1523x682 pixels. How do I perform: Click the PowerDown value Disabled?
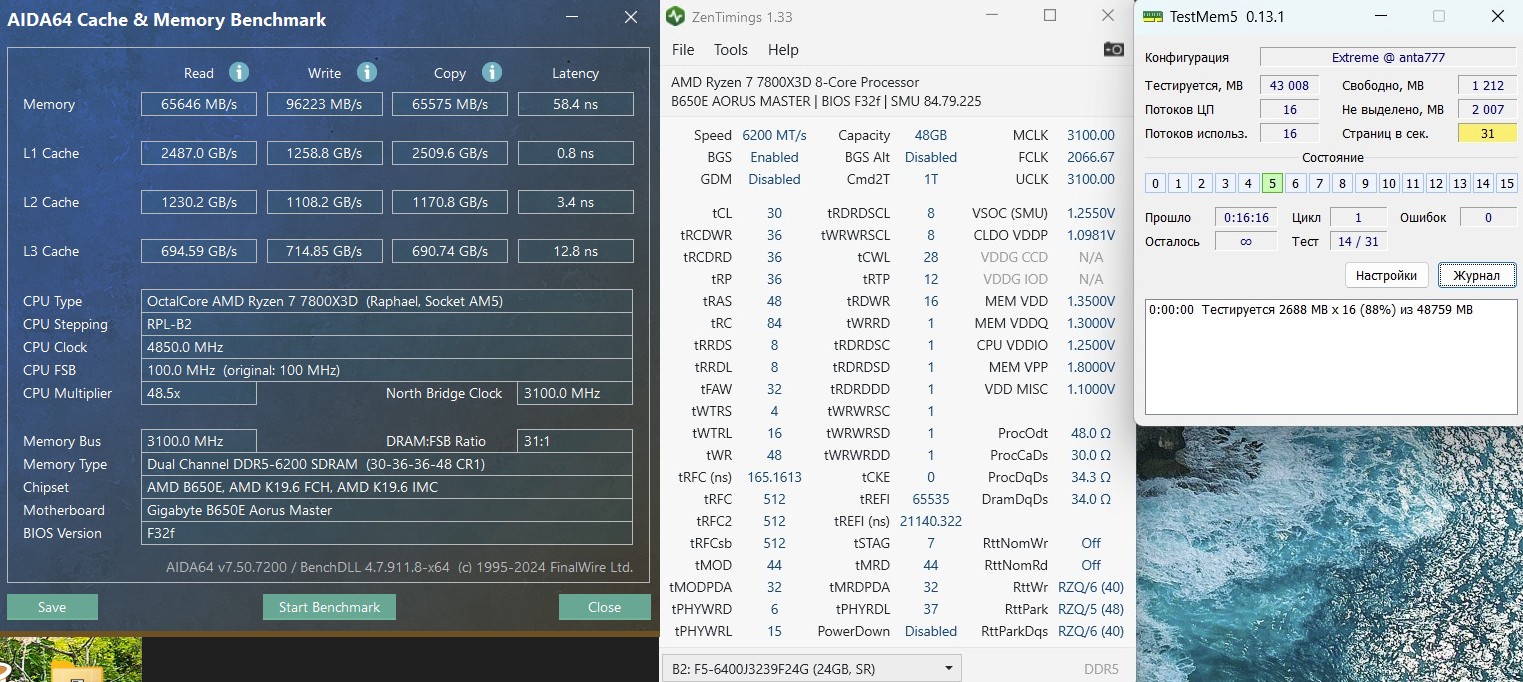pyautogui.click(x=931, y=631)
